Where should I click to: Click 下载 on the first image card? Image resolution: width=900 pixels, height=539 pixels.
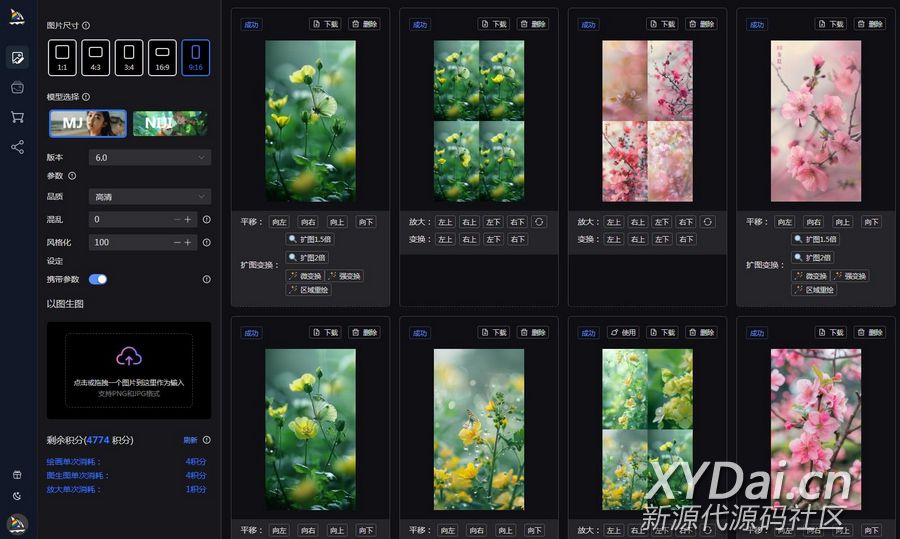[x=326, y=24]
